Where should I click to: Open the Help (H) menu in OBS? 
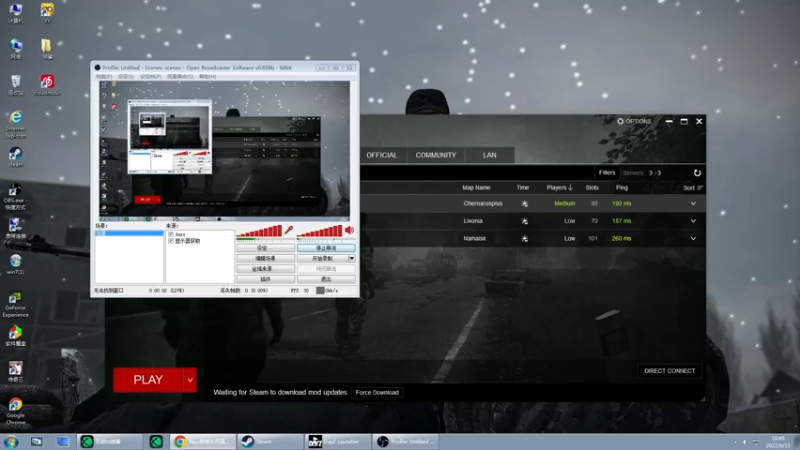pos(208,77)
